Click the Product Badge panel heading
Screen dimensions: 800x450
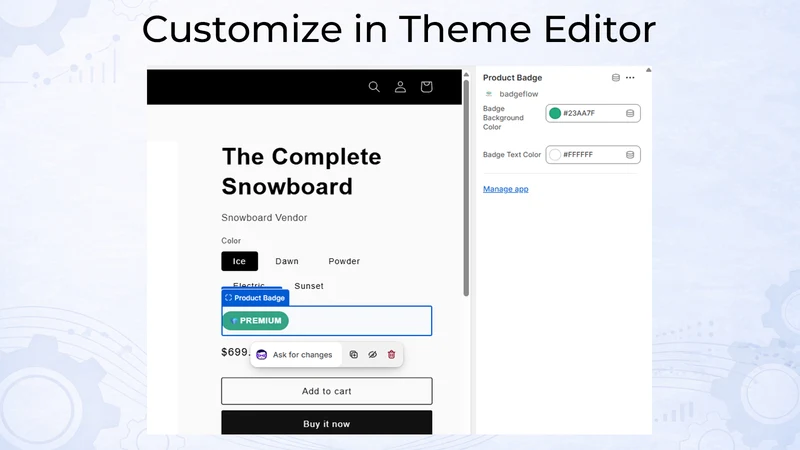pyautogui.click(x=512, y=78)
